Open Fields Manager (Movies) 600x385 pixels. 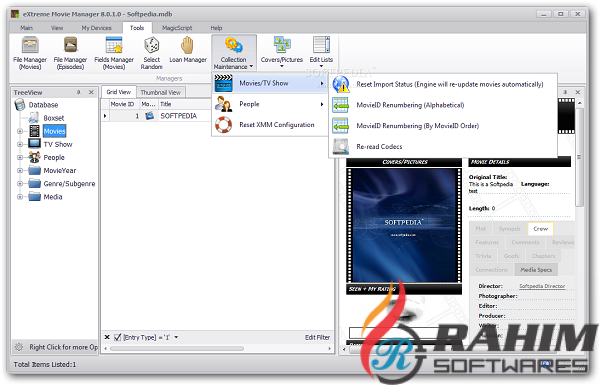(114, 53)
